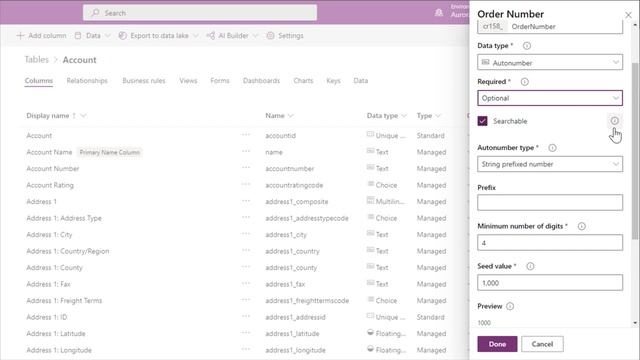
Task: Open more options for Address 1 row
Action: click(245, 201)
